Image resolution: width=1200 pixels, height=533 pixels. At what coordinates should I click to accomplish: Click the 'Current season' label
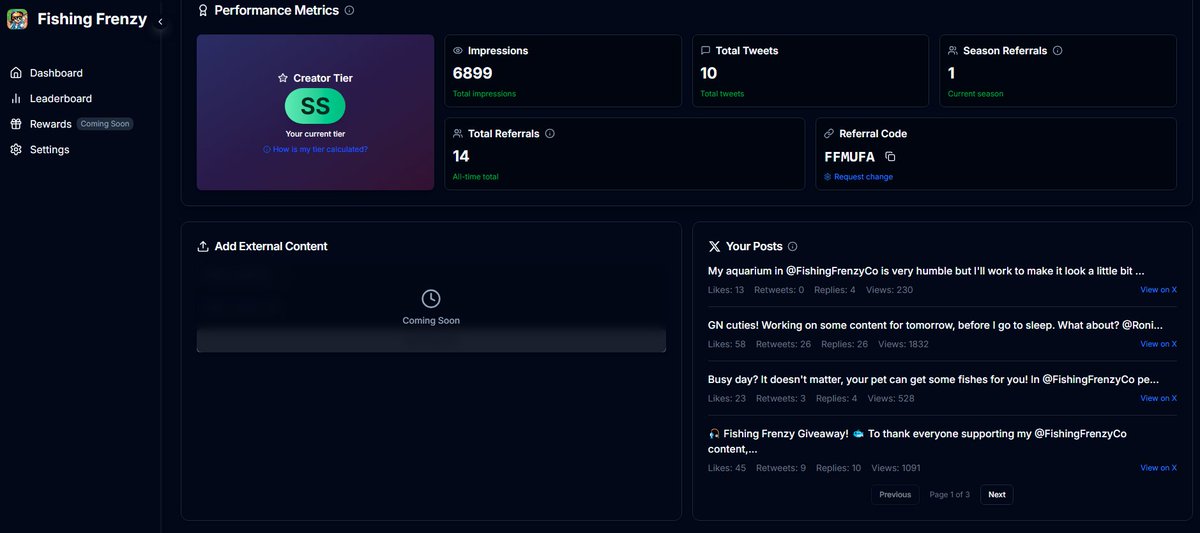pyautogui.click(x=976, y=94)
